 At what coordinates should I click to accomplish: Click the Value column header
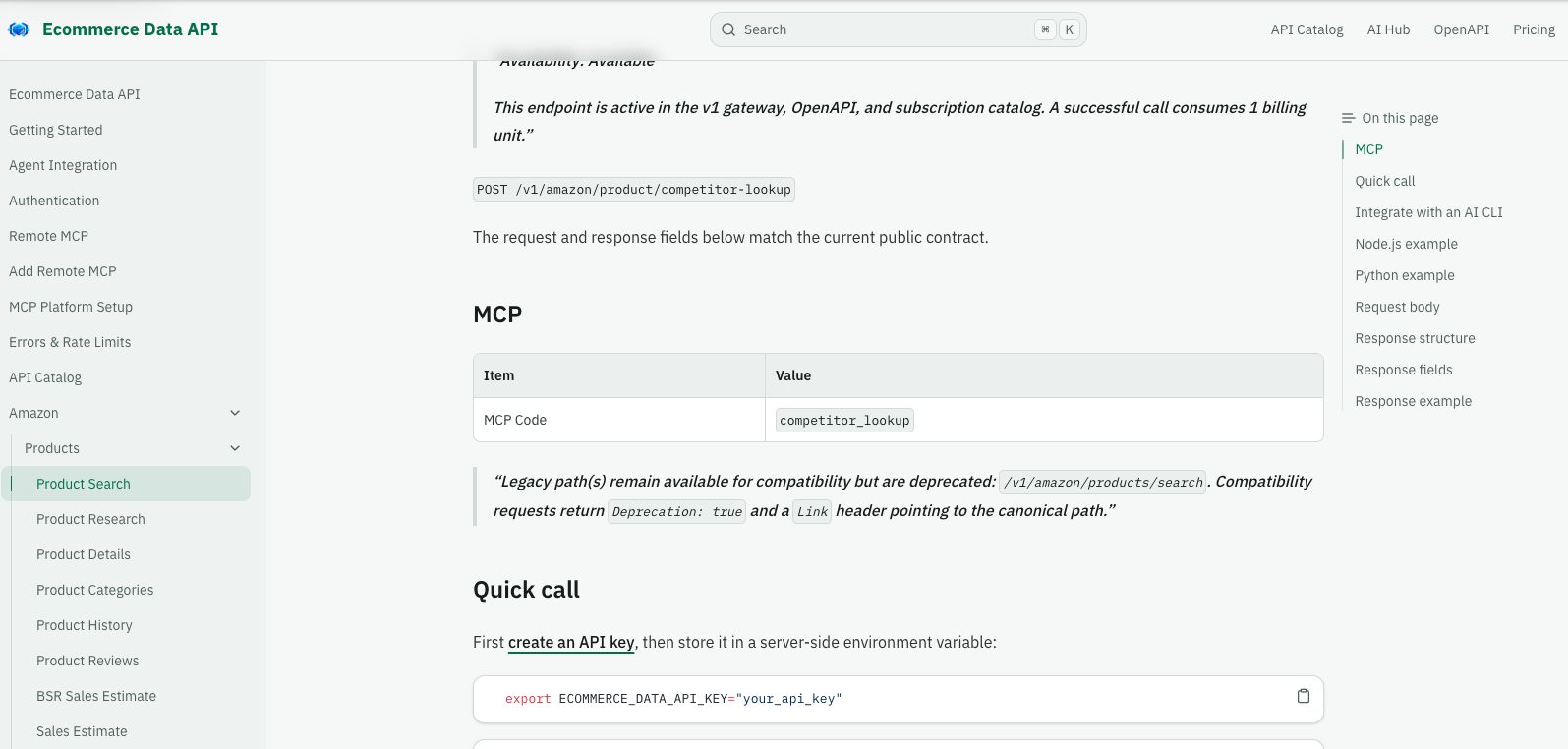pos(1044,375)
